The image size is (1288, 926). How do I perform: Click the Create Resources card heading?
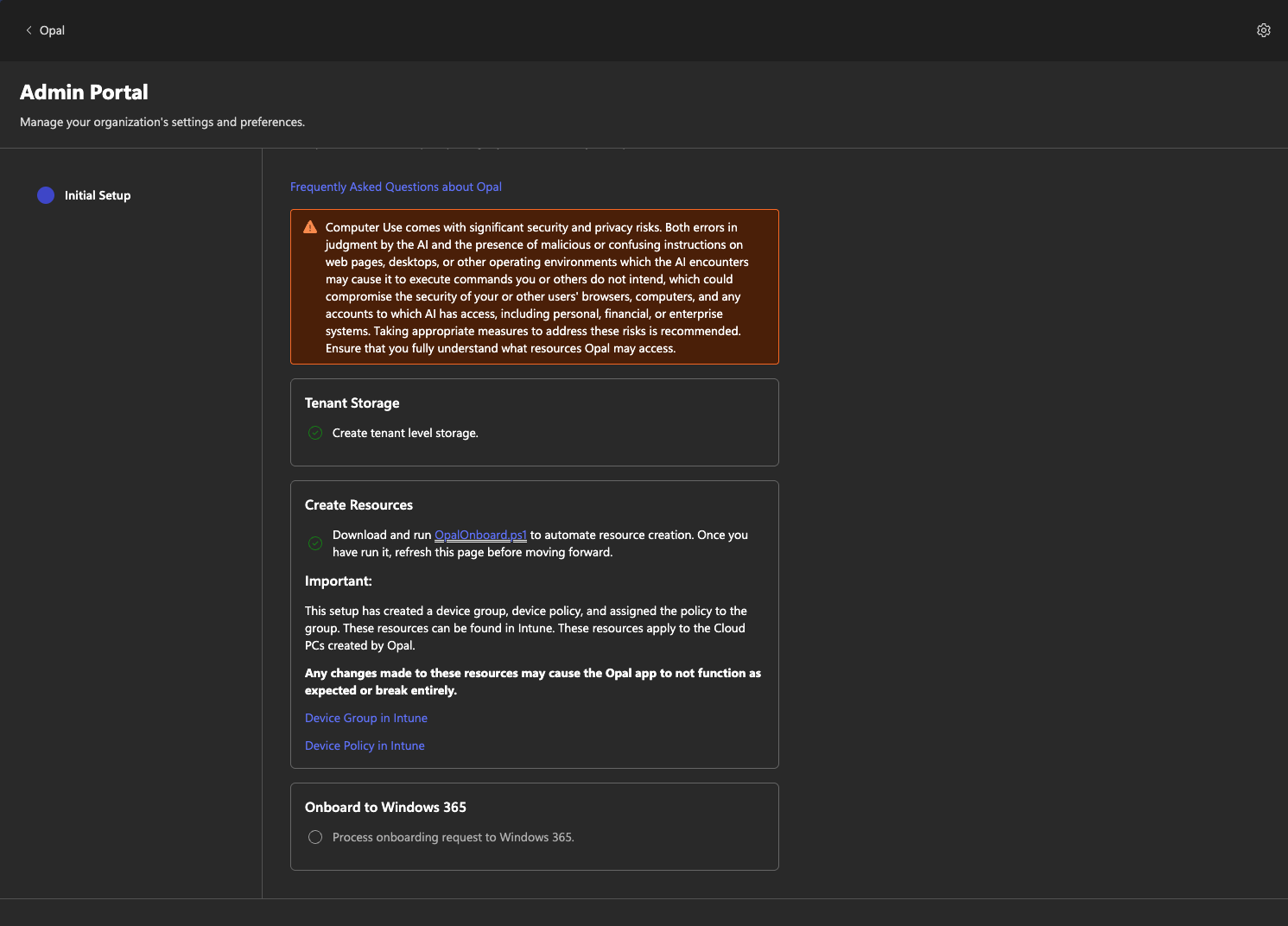click(358, 505)
